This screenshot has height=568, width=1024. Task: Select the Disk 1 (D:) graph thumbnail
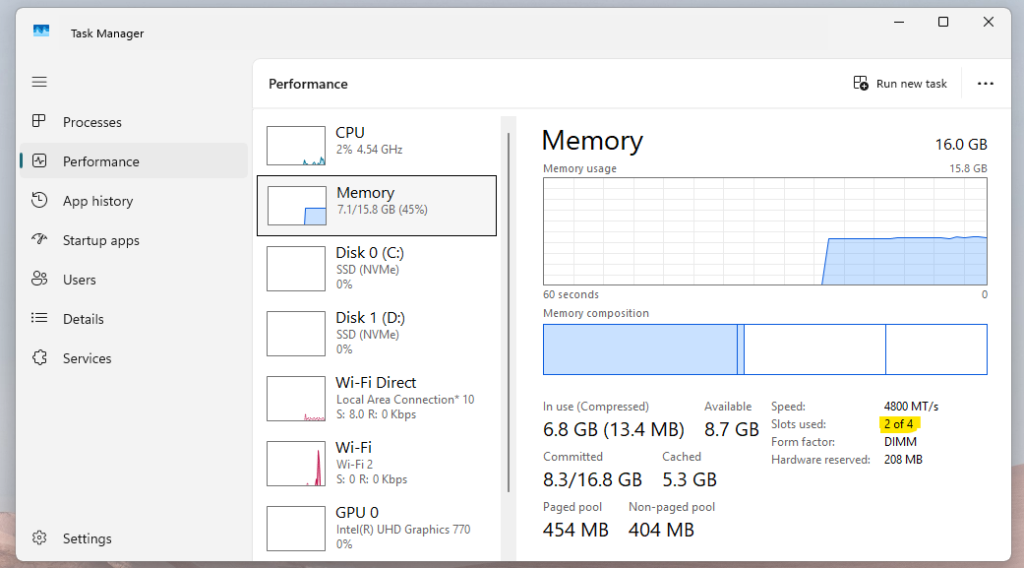click(296, 334)
